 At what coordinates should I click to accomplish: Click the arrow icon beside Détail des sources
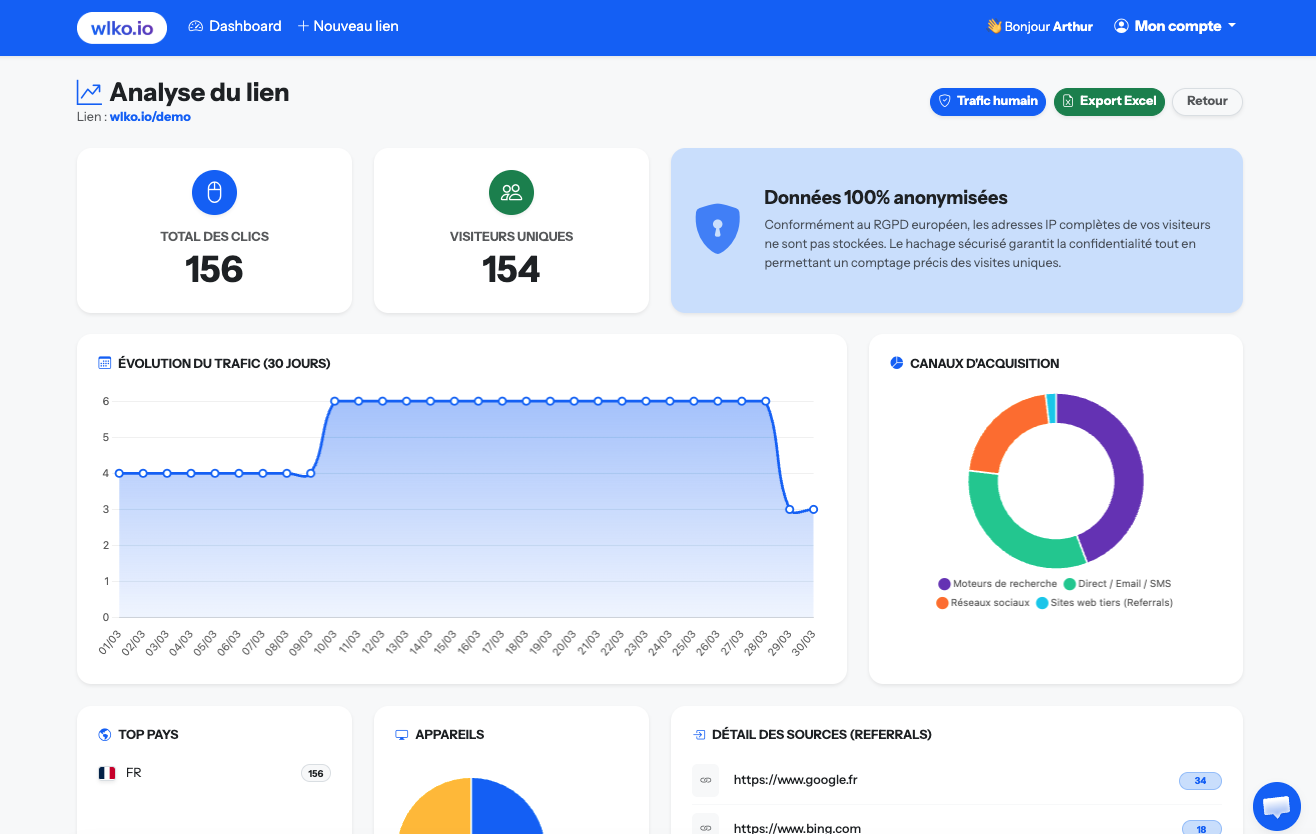click(699, 734)
